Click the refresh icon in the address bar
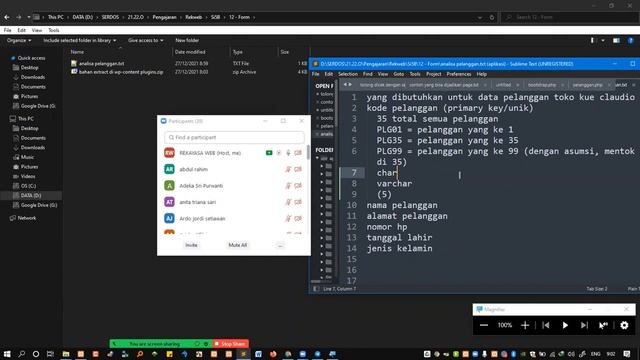This screenshot has height=360, width=640. point(491,17)
